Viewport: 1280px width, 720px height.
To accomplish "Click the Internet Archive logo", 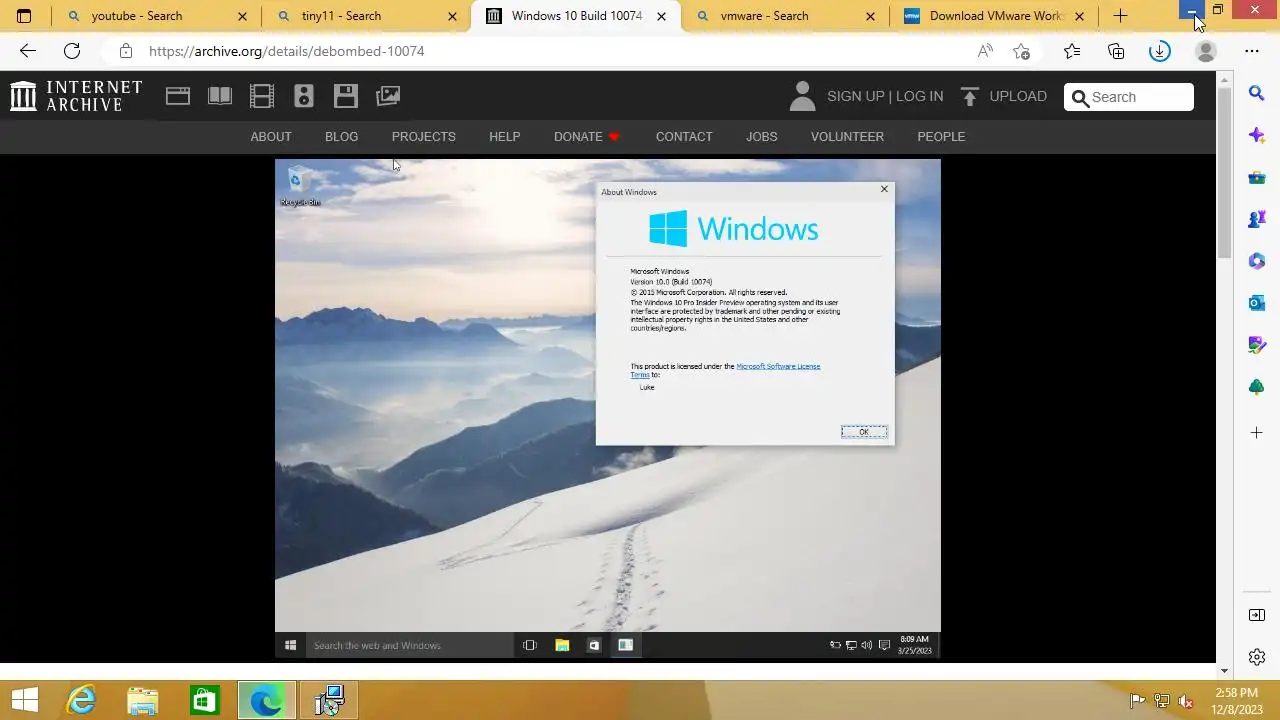I will click(76, 96).
